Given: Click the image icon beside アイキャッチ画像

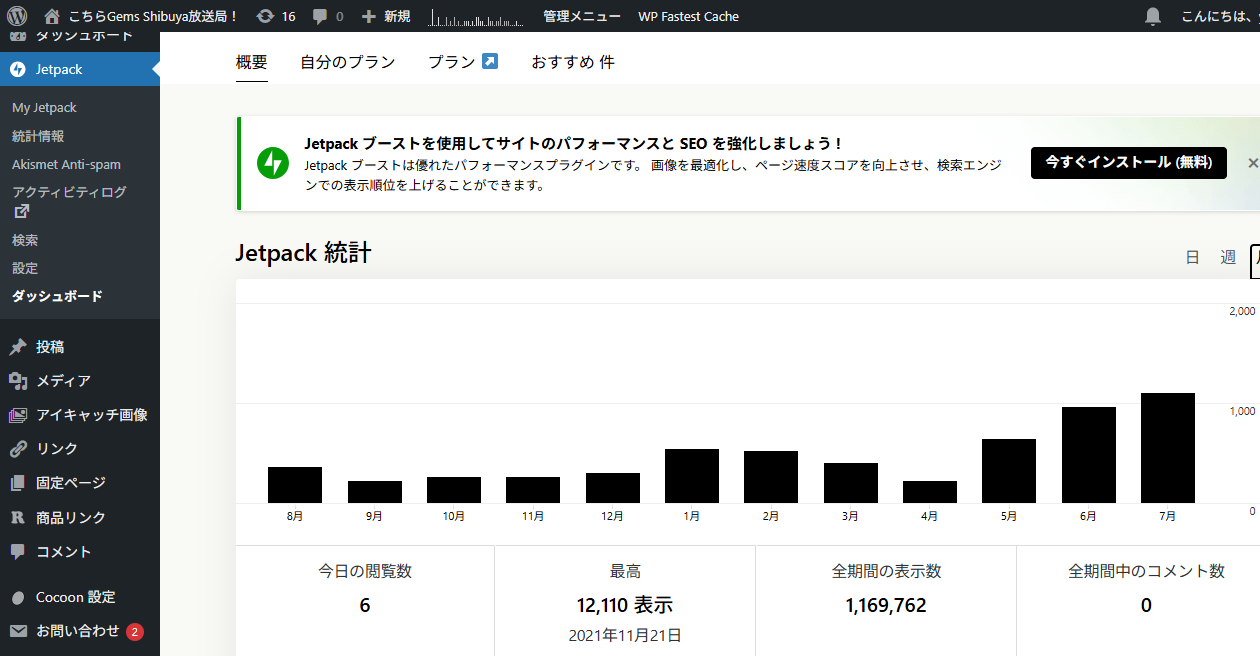Looking at the screenshot, I should [18, 415].
